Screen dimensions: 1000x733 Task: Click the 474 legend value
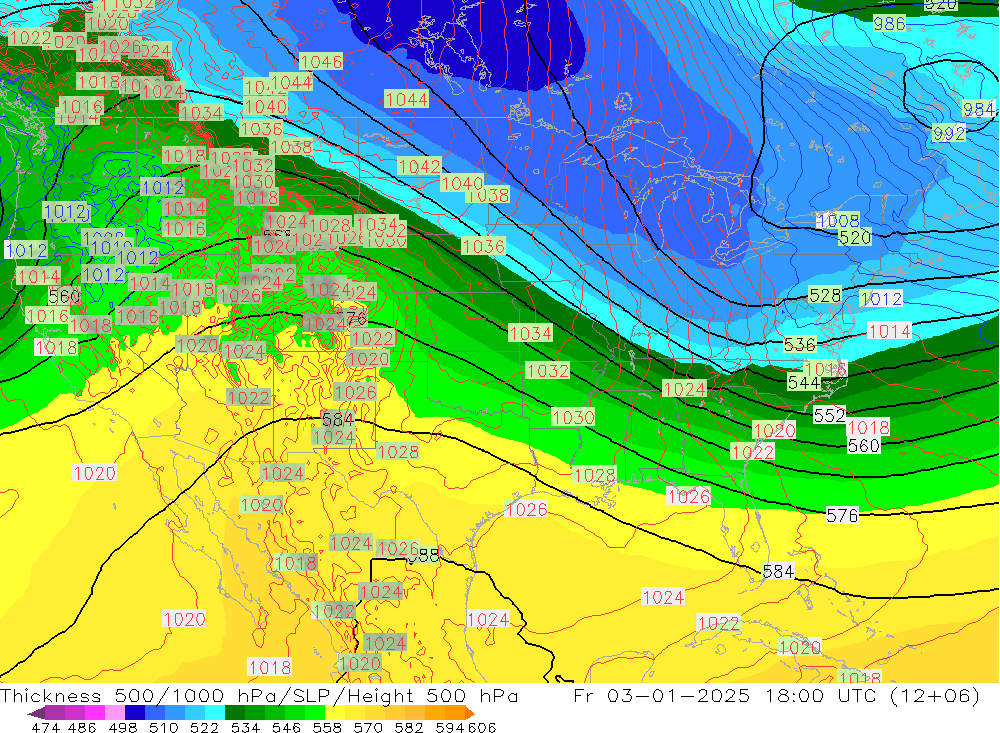click(x=45, y=727)
